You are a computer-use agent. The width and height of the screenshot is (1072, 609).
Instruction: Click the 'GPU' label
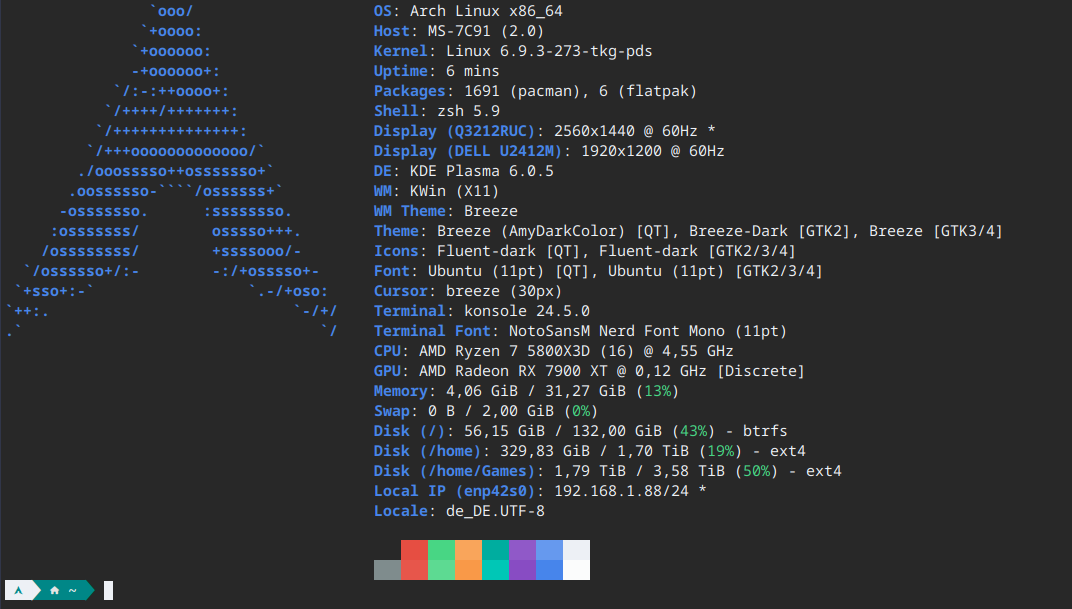point(387,371)
